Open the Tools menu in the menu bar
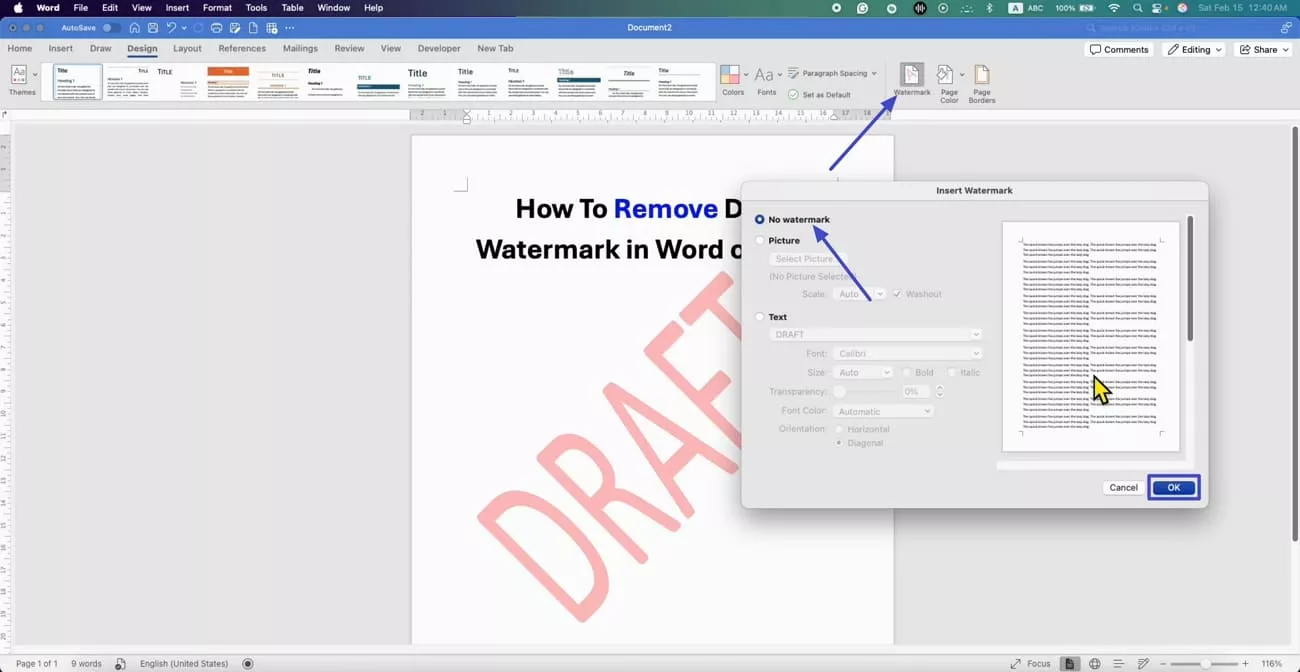 coord(256,7)
